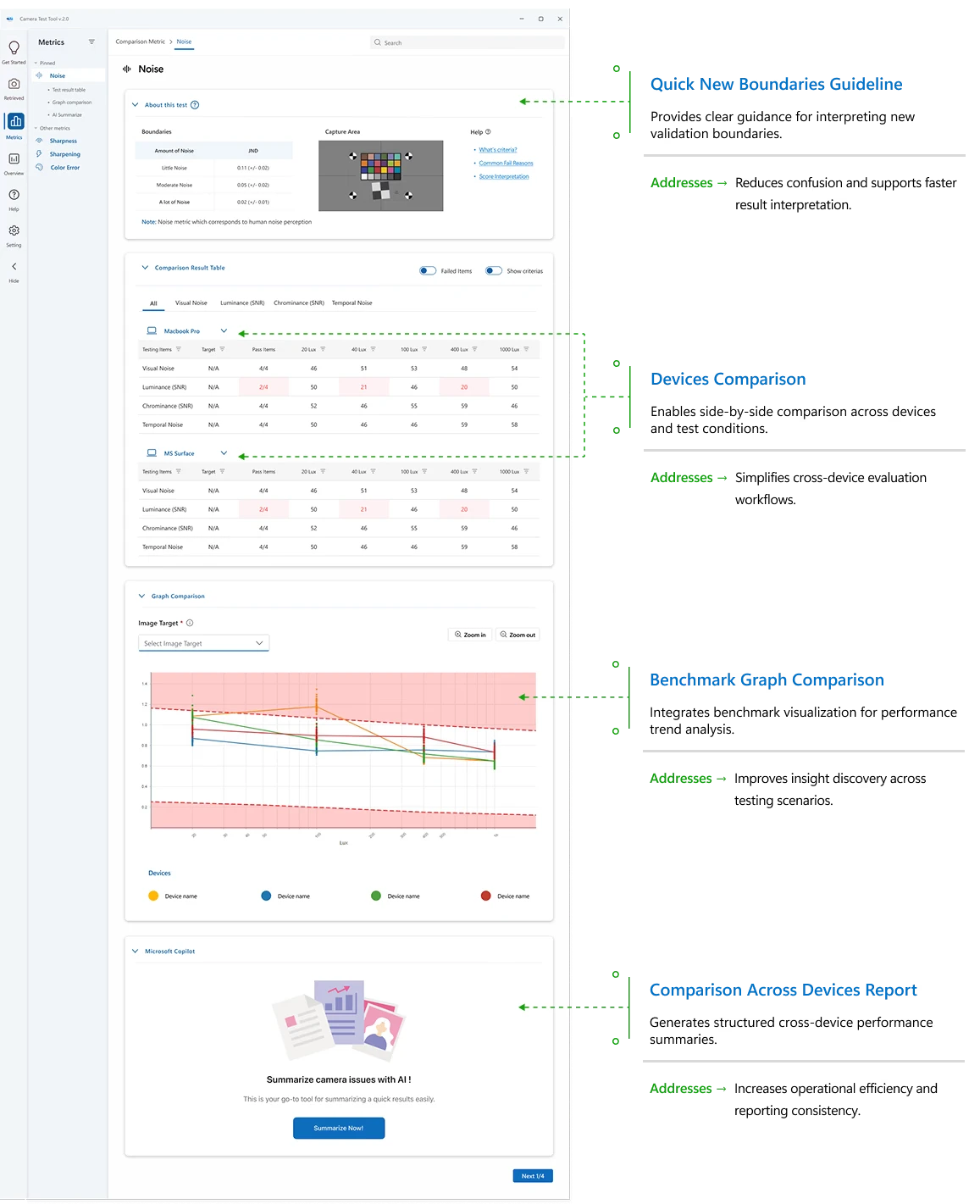Viewport: 980px width, 1204px height.
Task: Open Help via the question mark icon
Action: [14, 197]
